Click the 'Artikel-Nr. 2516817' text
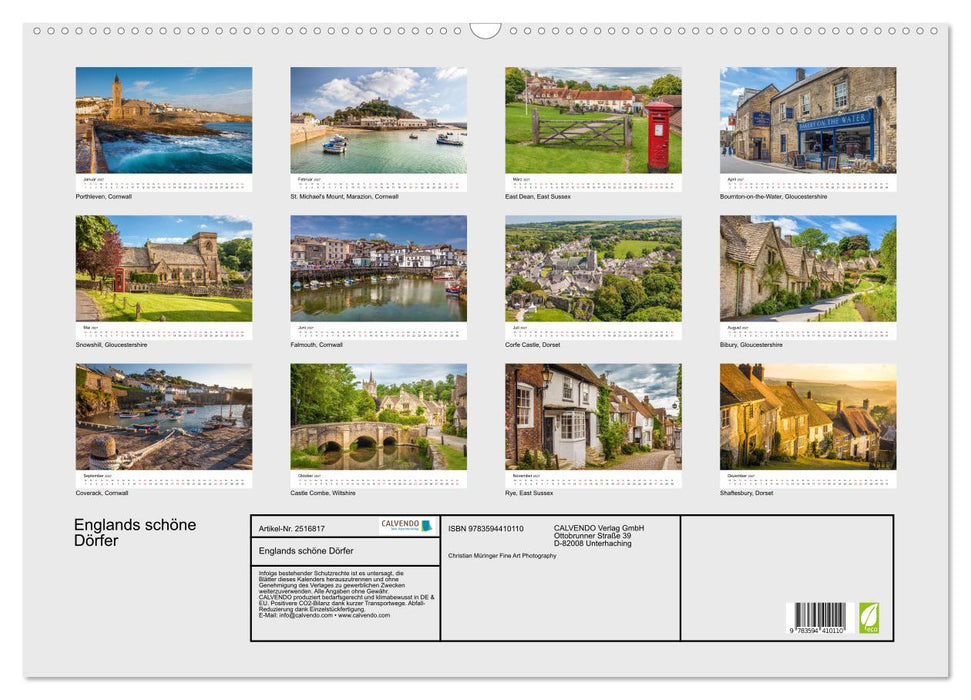The width and height of the screenshot is (971, 700). tap(292, 528)
